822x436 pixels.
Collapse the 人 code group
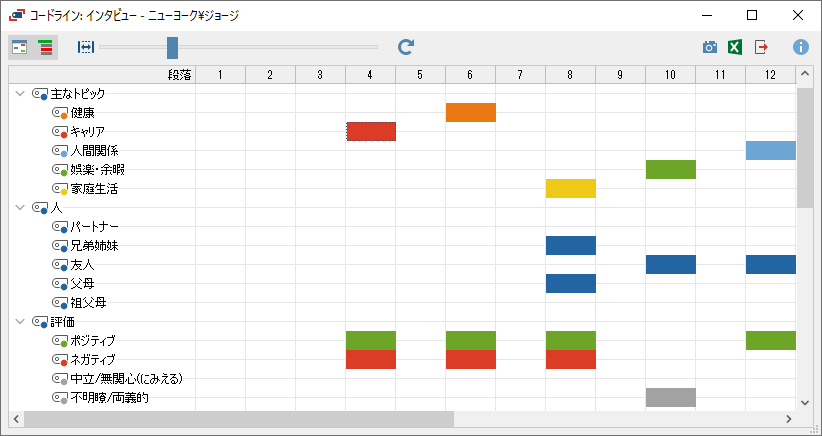tap(19, 207)
